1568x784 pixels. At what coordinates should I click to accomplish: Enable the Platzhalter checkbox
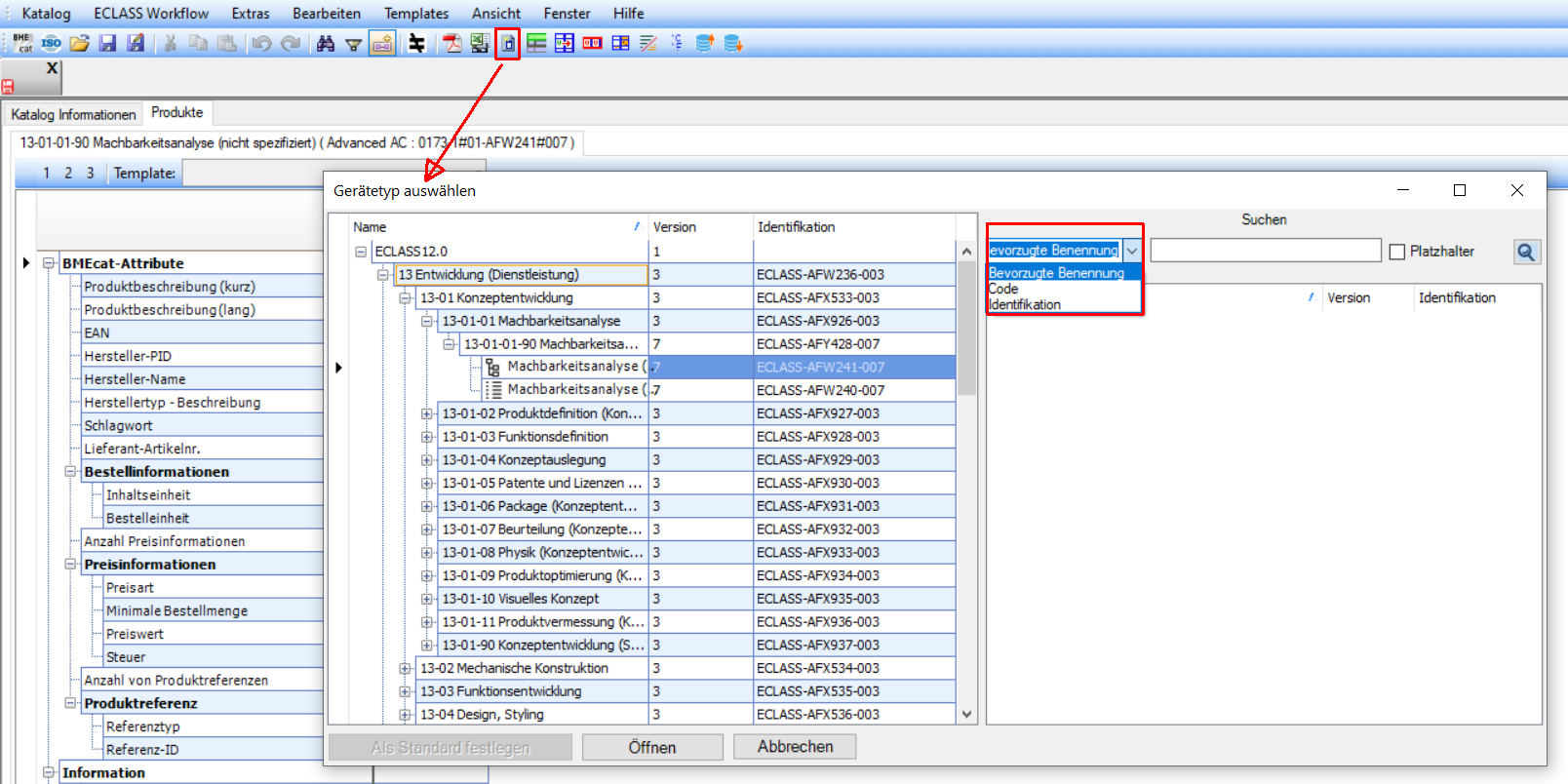point(1397,252)
